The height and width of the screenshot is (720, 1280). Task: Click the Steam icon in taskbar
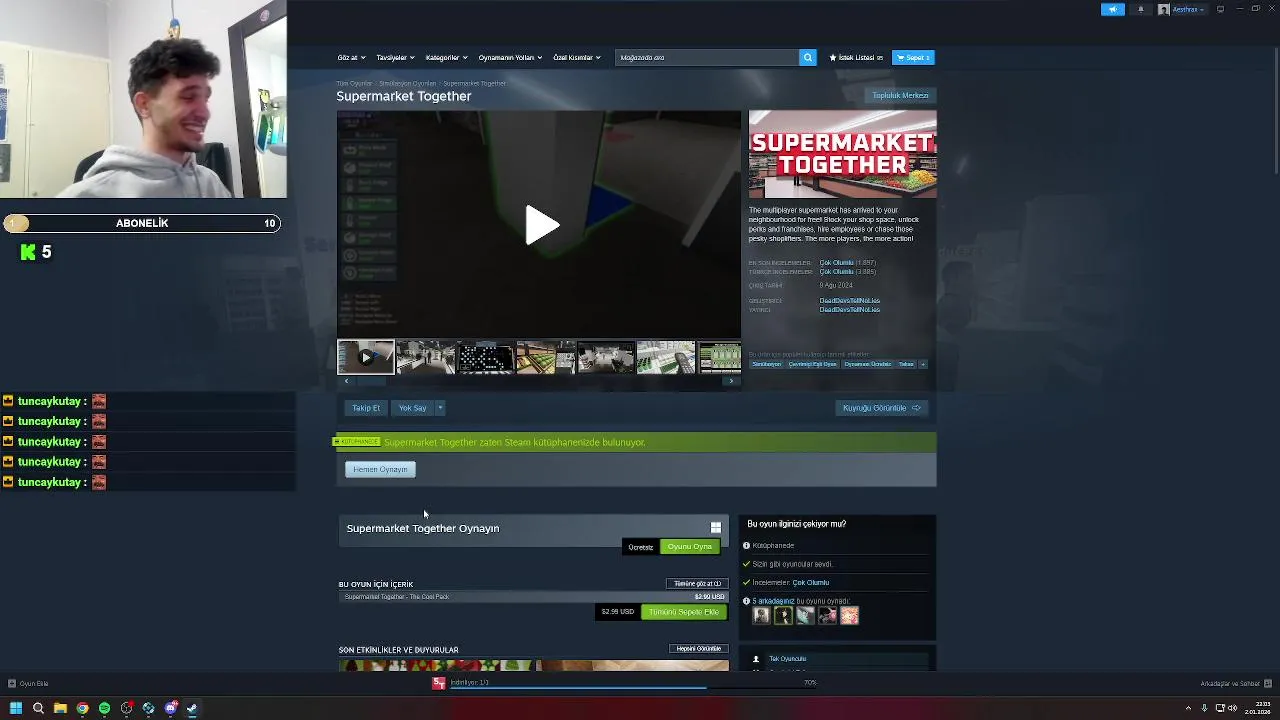tap(192, 708)
